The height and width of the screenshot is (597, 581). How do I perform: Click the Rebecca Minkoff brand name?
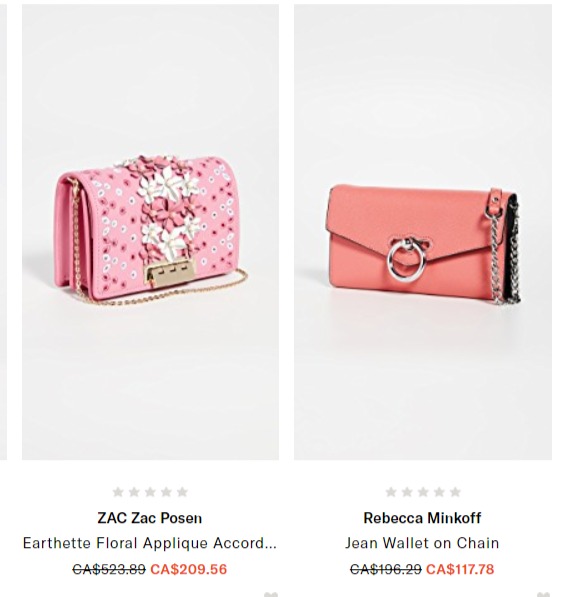click(x=422, y=518)
